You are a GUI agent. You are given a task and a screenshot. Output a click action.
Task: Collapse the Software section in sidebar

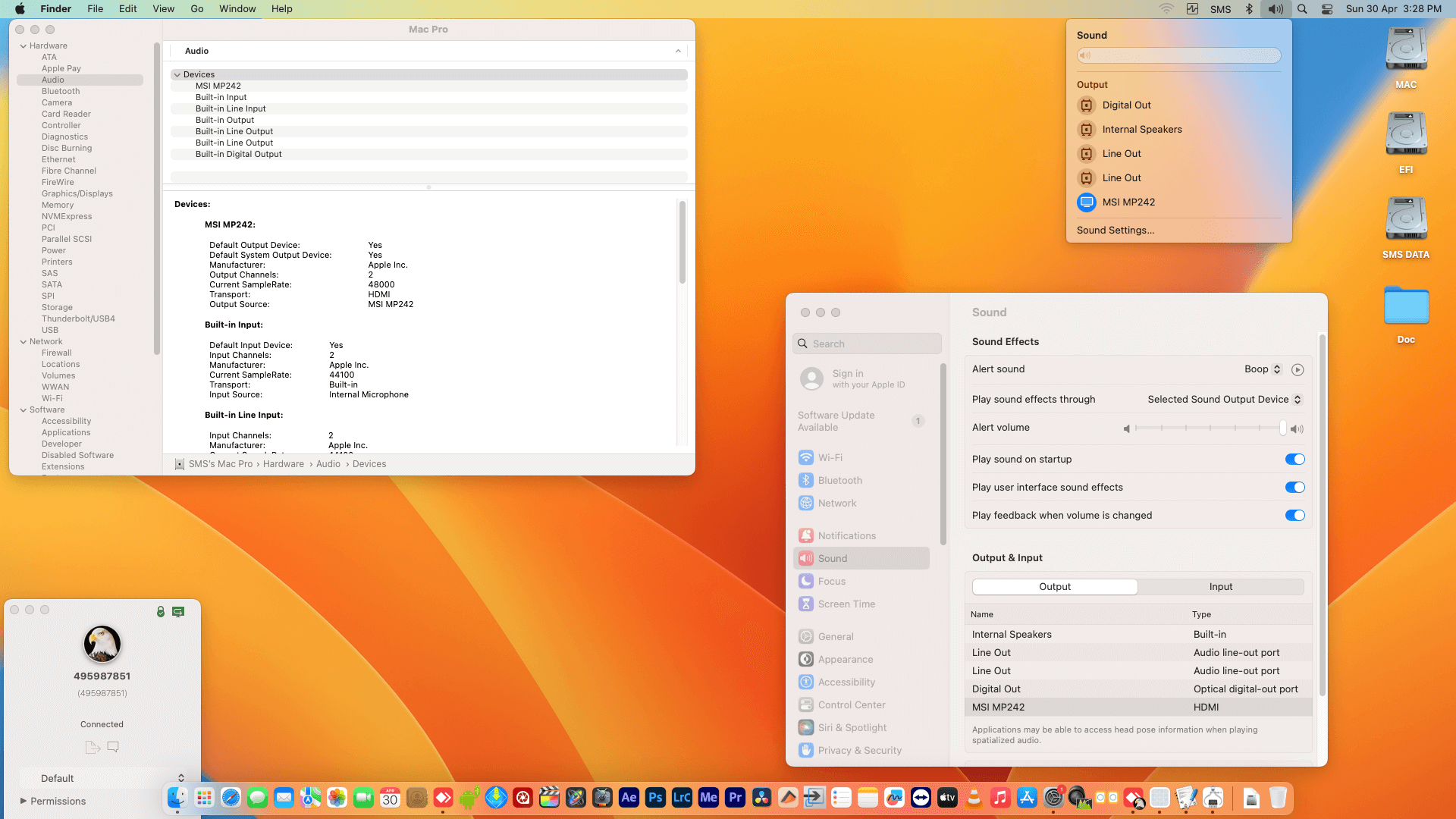pyautogui.click(x=23, y=410)
